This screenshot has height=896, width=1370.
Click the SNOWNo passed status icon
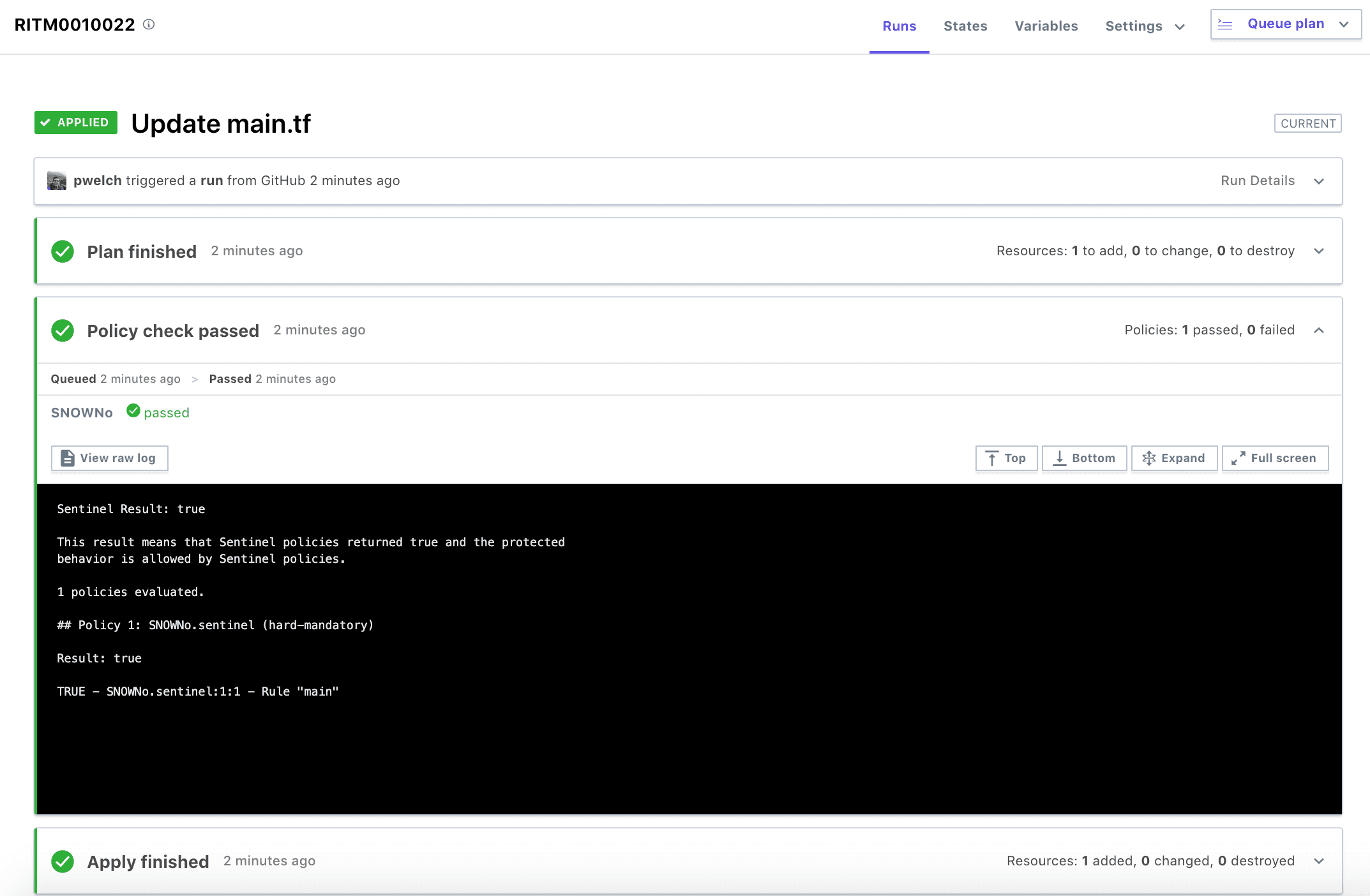pos(133,411)
